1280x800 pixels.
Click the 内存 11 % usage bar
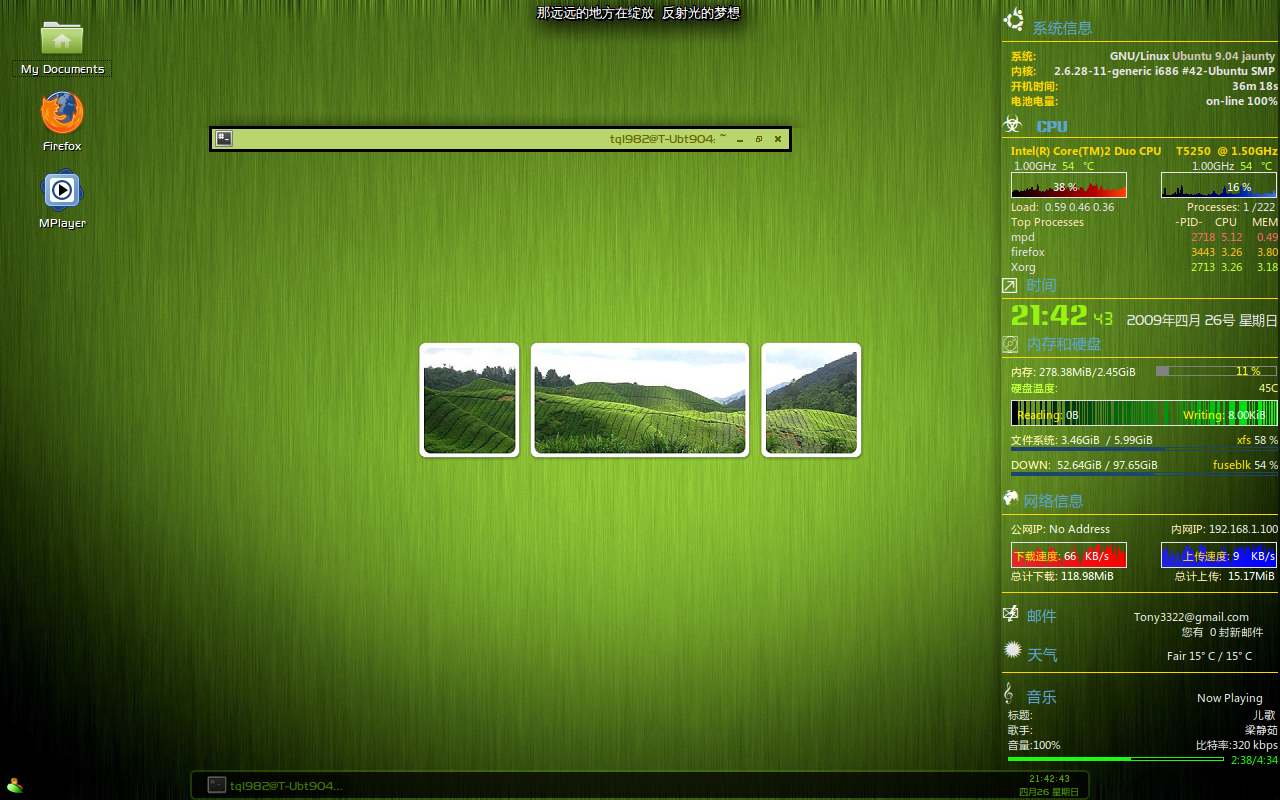tap(1216, 371)
